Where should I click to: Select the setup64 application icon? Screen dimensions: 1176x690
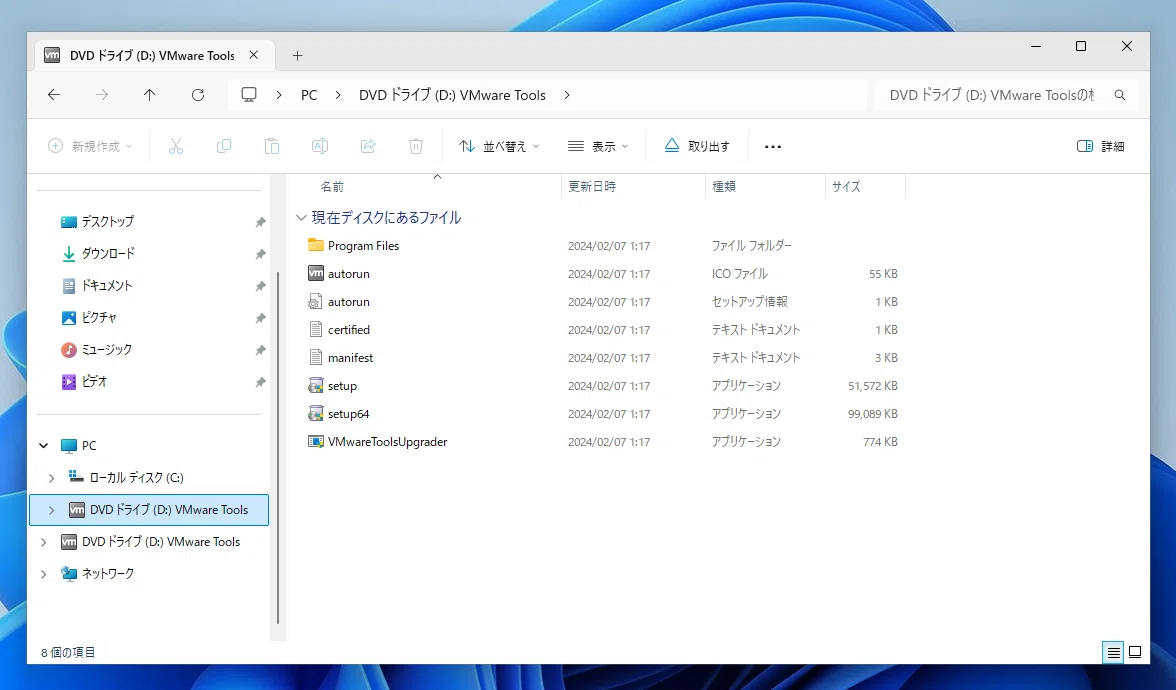click(316, 414)
